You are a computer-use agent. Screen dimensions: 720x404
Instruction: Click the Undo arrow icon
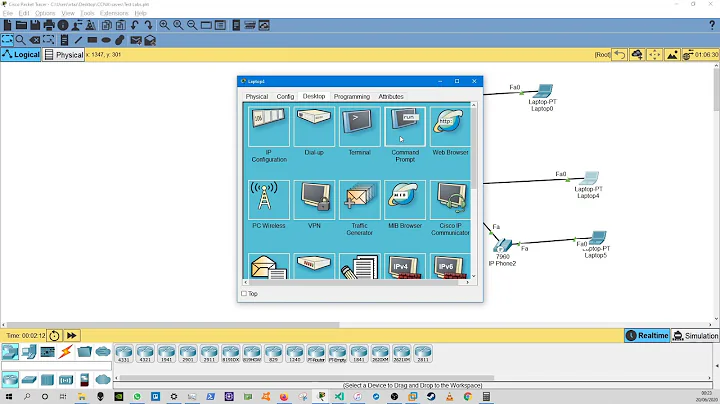[x=135, y=25]
